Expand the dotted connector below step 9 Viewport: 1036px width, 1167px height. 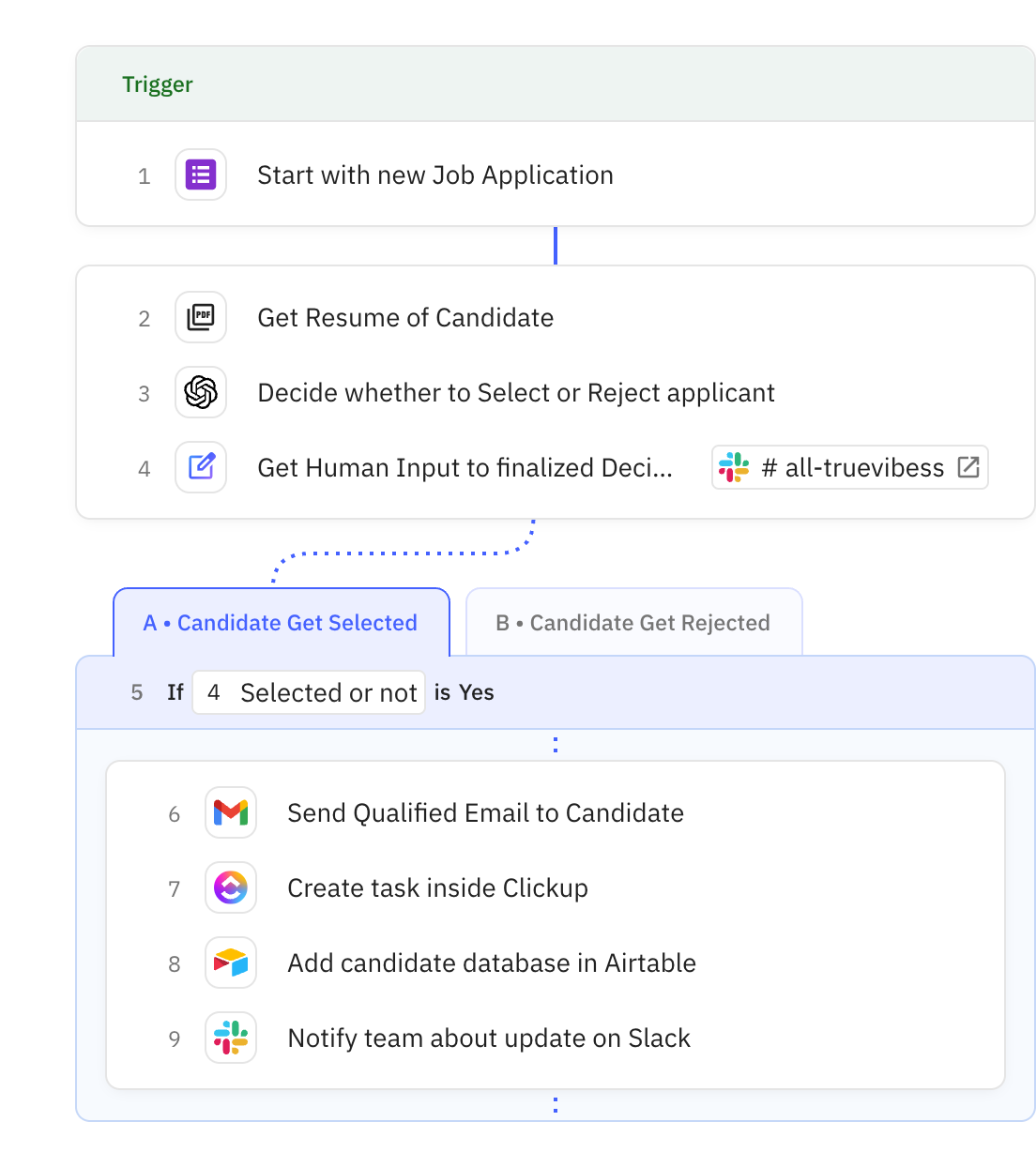point(555,1105)
